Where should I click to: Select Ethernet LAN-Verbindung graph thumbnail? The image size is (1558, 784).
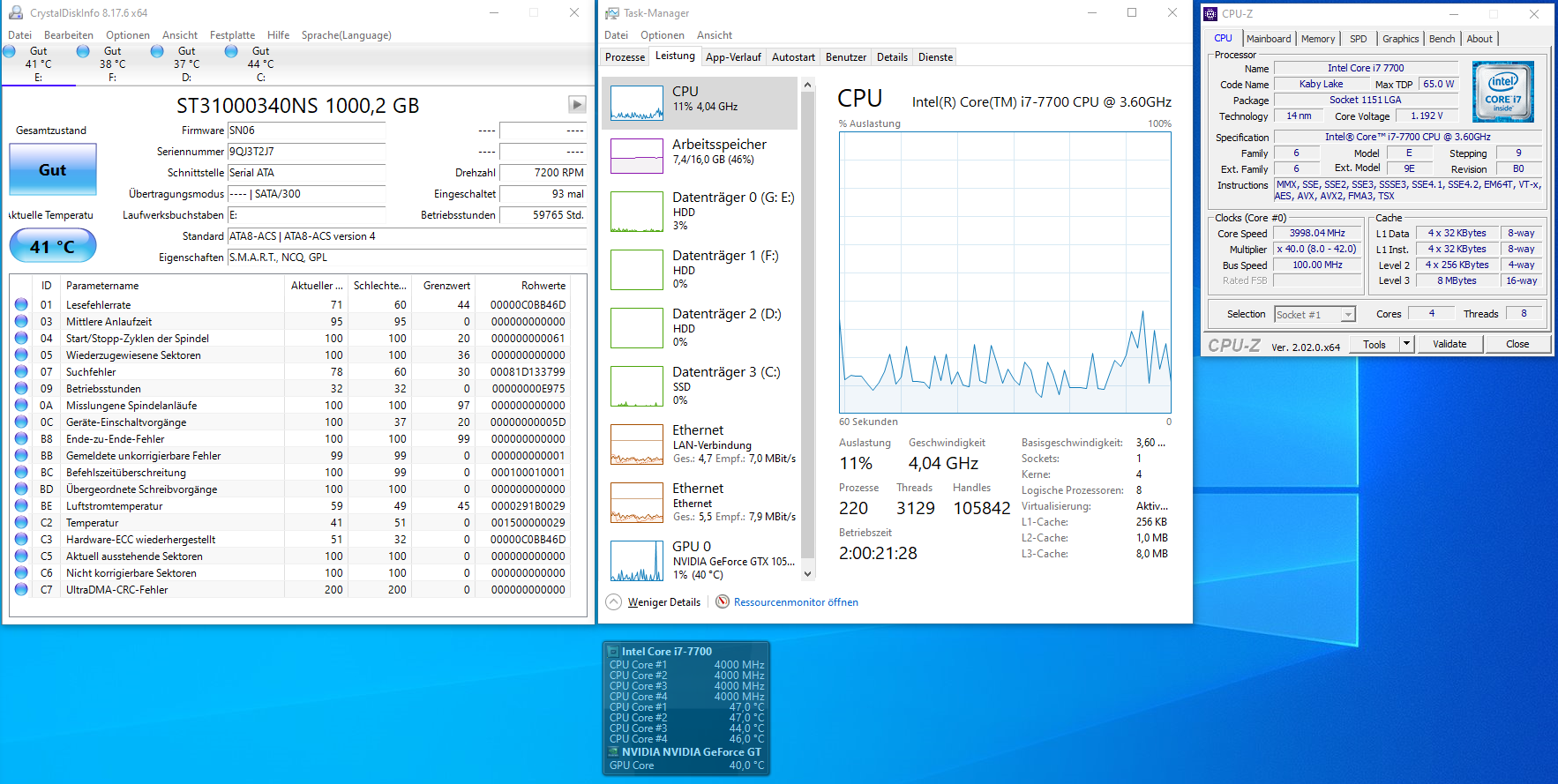coord(637,444)
